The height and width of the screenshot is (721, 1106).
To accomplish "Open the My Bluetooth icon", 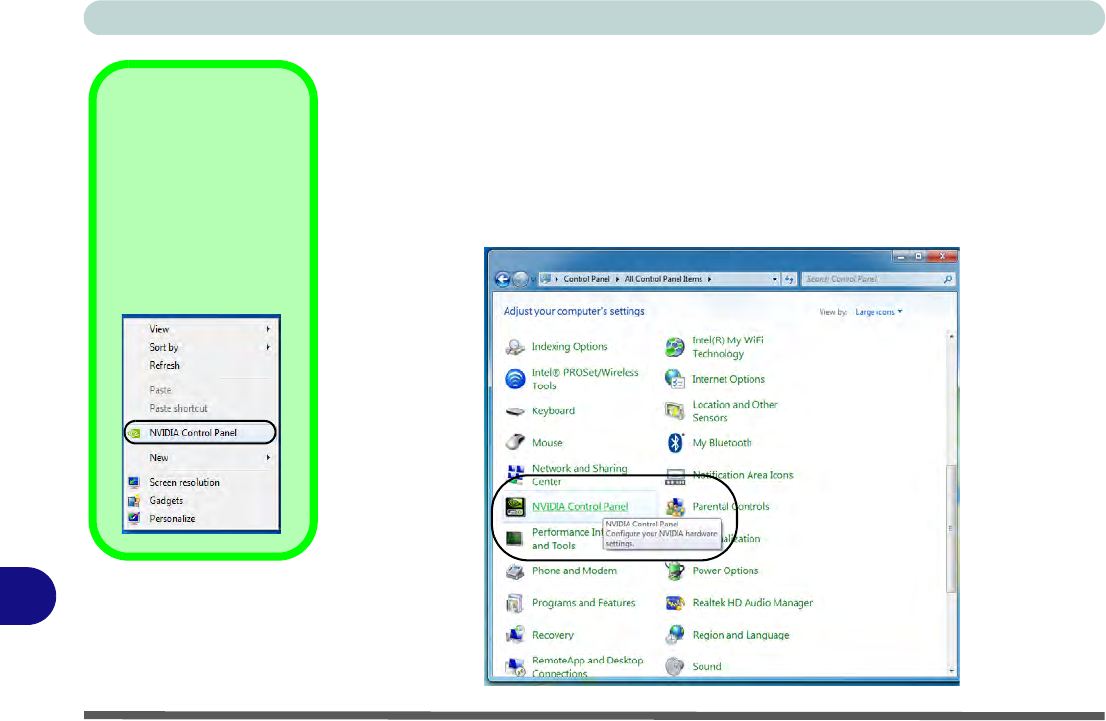I will pos(675,442).
